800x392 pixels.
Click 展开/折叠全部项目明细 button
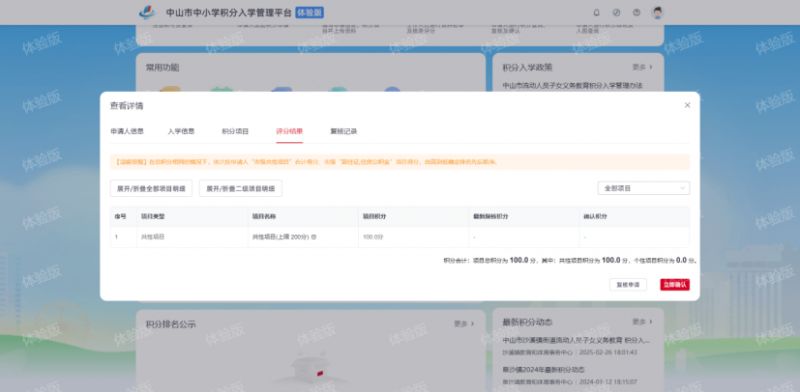(x=151, y=188)
